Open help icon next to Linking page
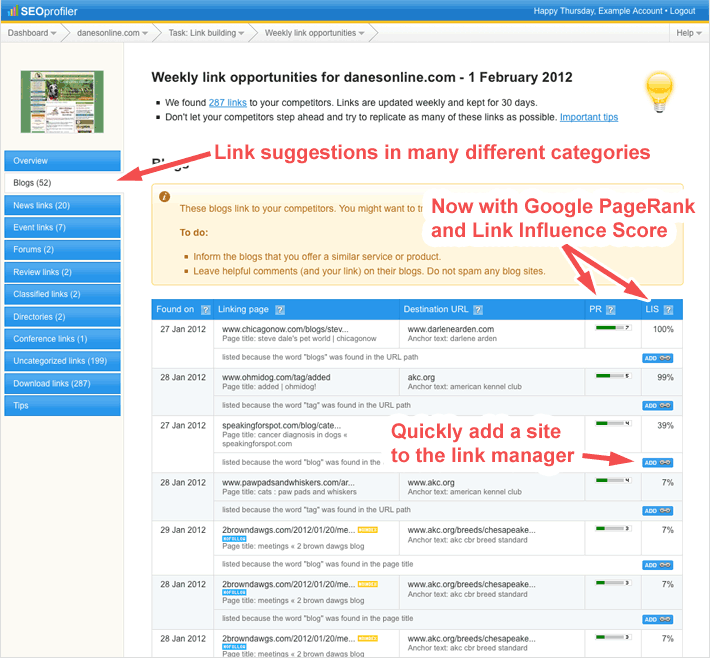Screen dimensions: 710x658 [x=280, y=310]
